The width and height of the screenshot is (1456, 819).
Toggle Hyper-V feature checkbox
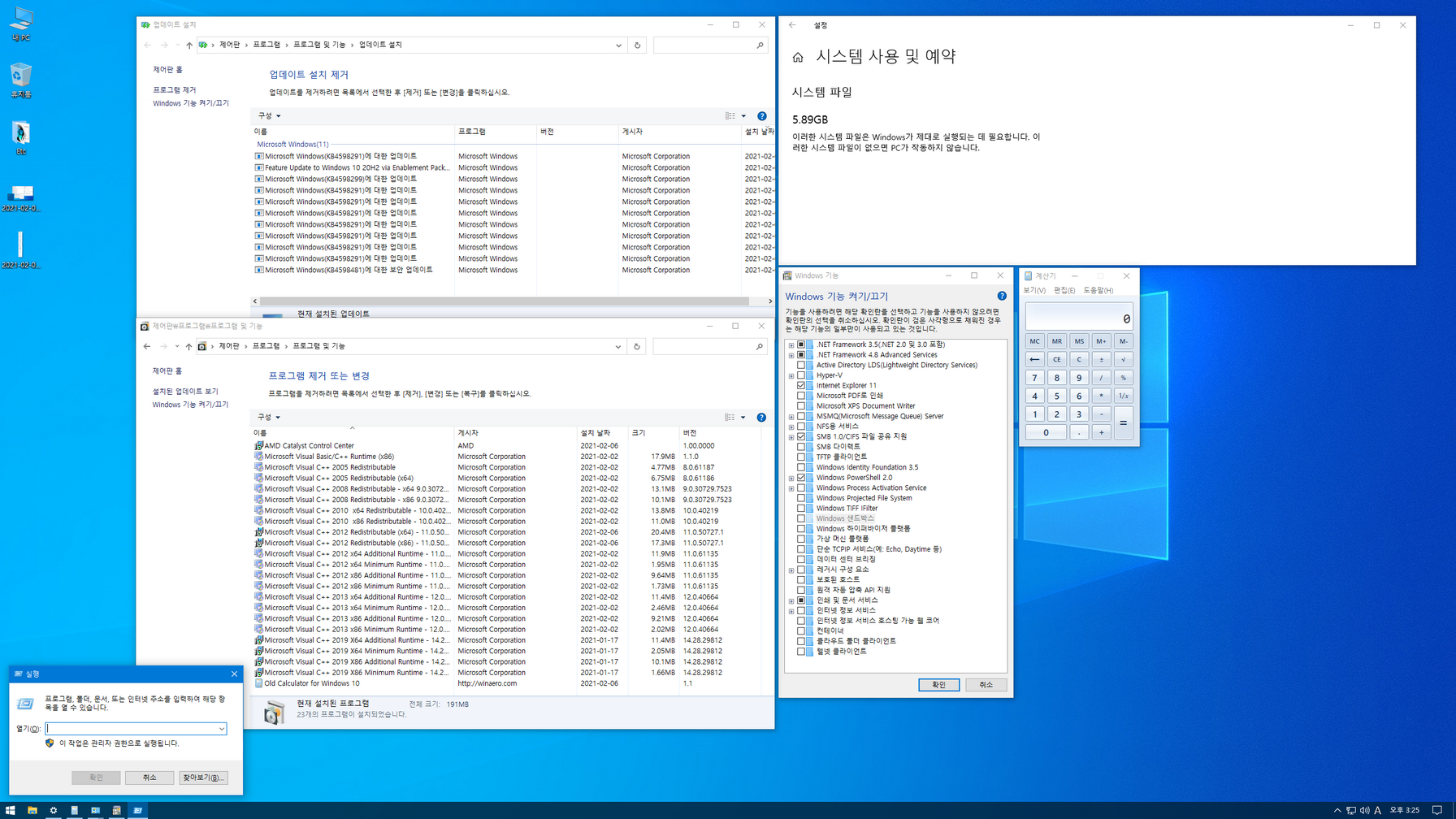tap(801, 375)
